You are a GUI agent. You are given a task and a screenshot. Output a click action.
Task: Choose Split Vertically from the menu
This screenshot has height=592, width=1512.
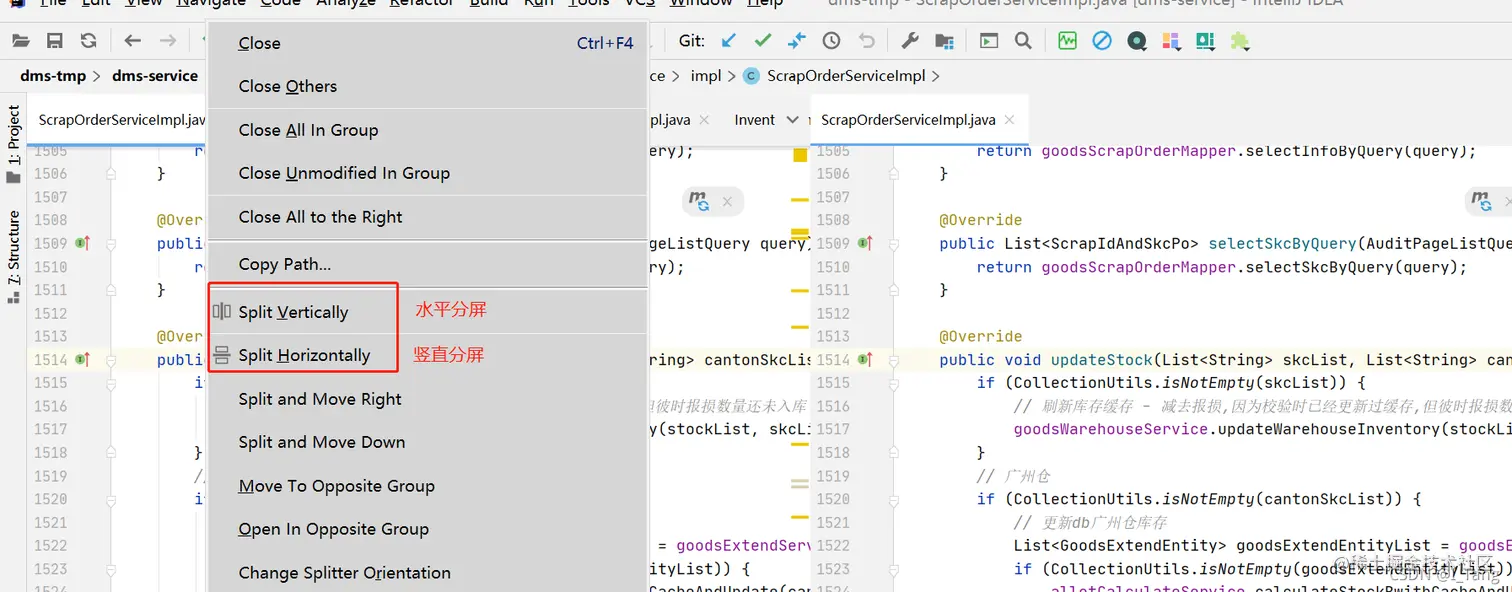click(x=427, y=312)
